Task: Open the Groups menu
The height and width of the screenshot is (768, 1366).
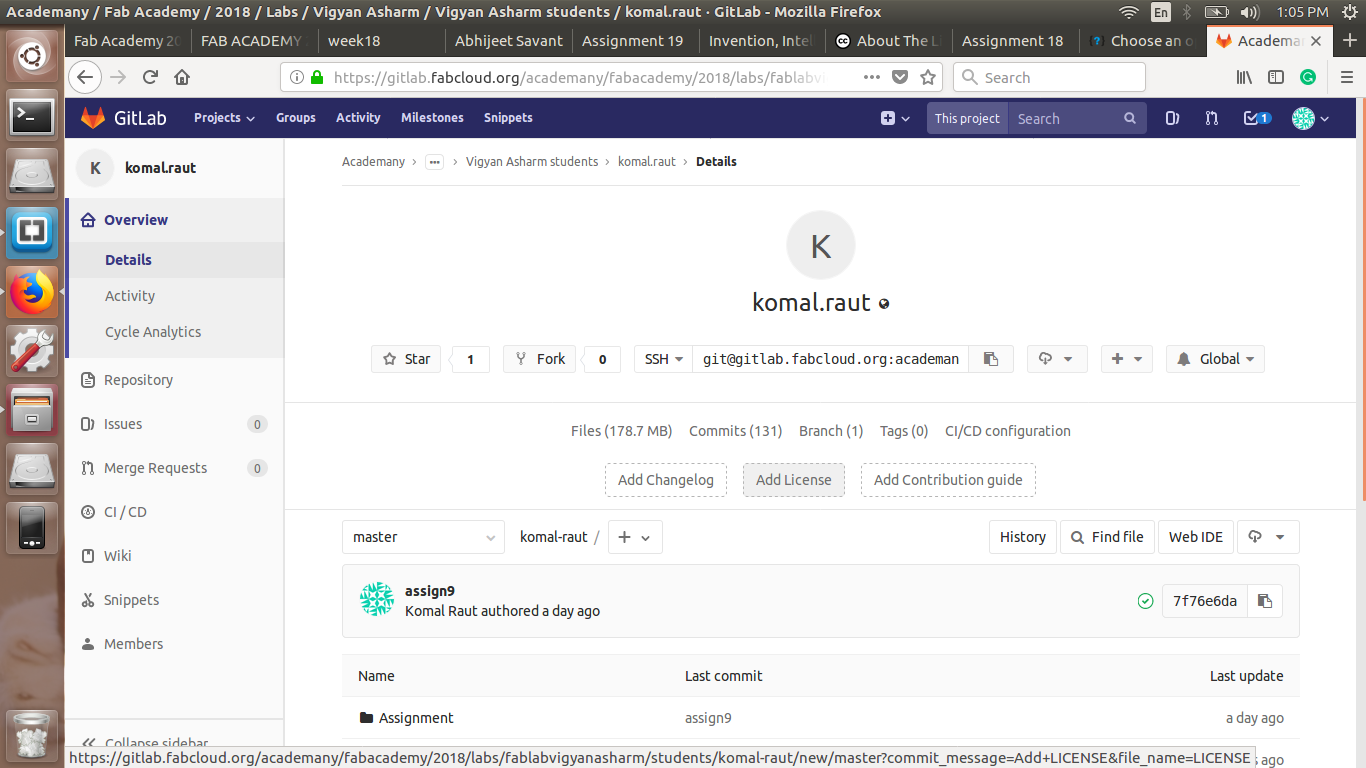Action: click(x=296, y=118)
